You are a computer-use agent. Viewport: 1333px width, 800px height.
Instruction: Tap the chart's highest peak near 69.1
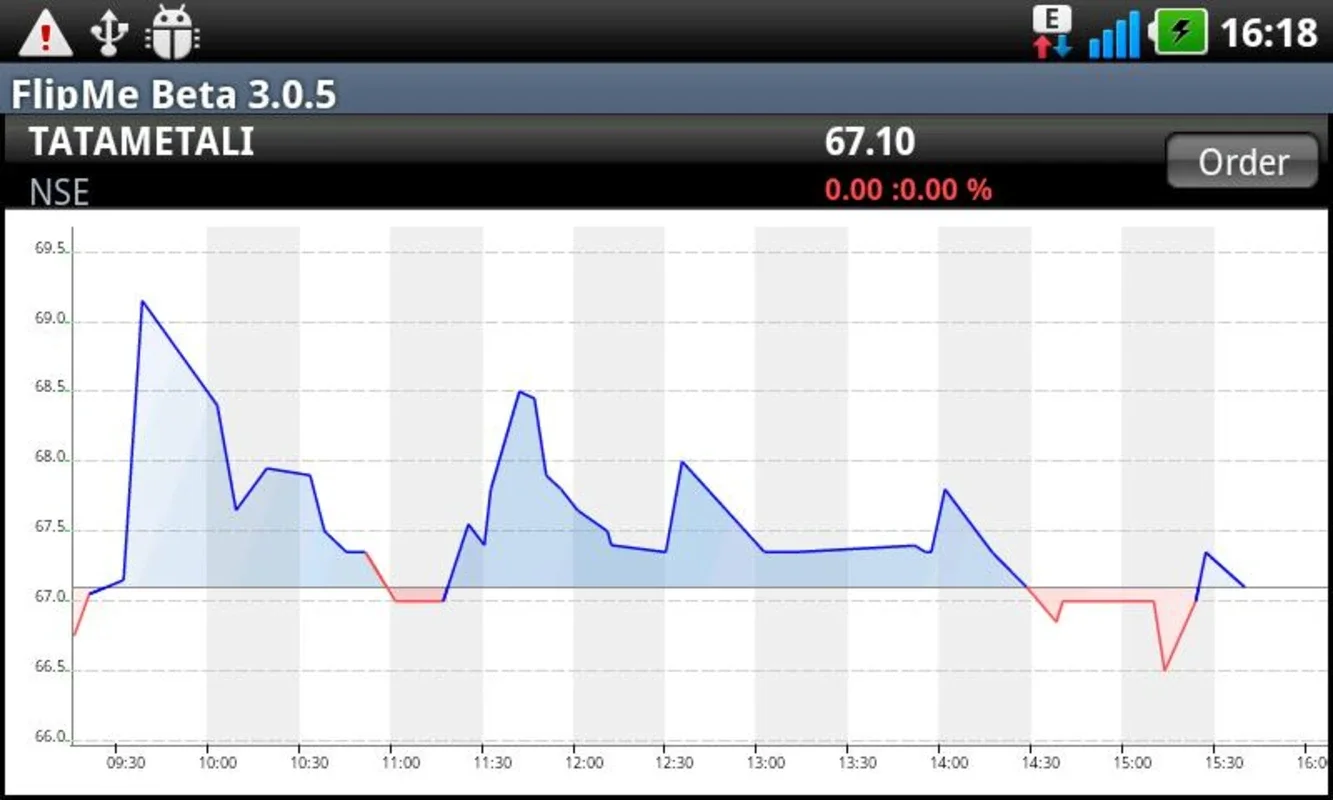point(142,301)
